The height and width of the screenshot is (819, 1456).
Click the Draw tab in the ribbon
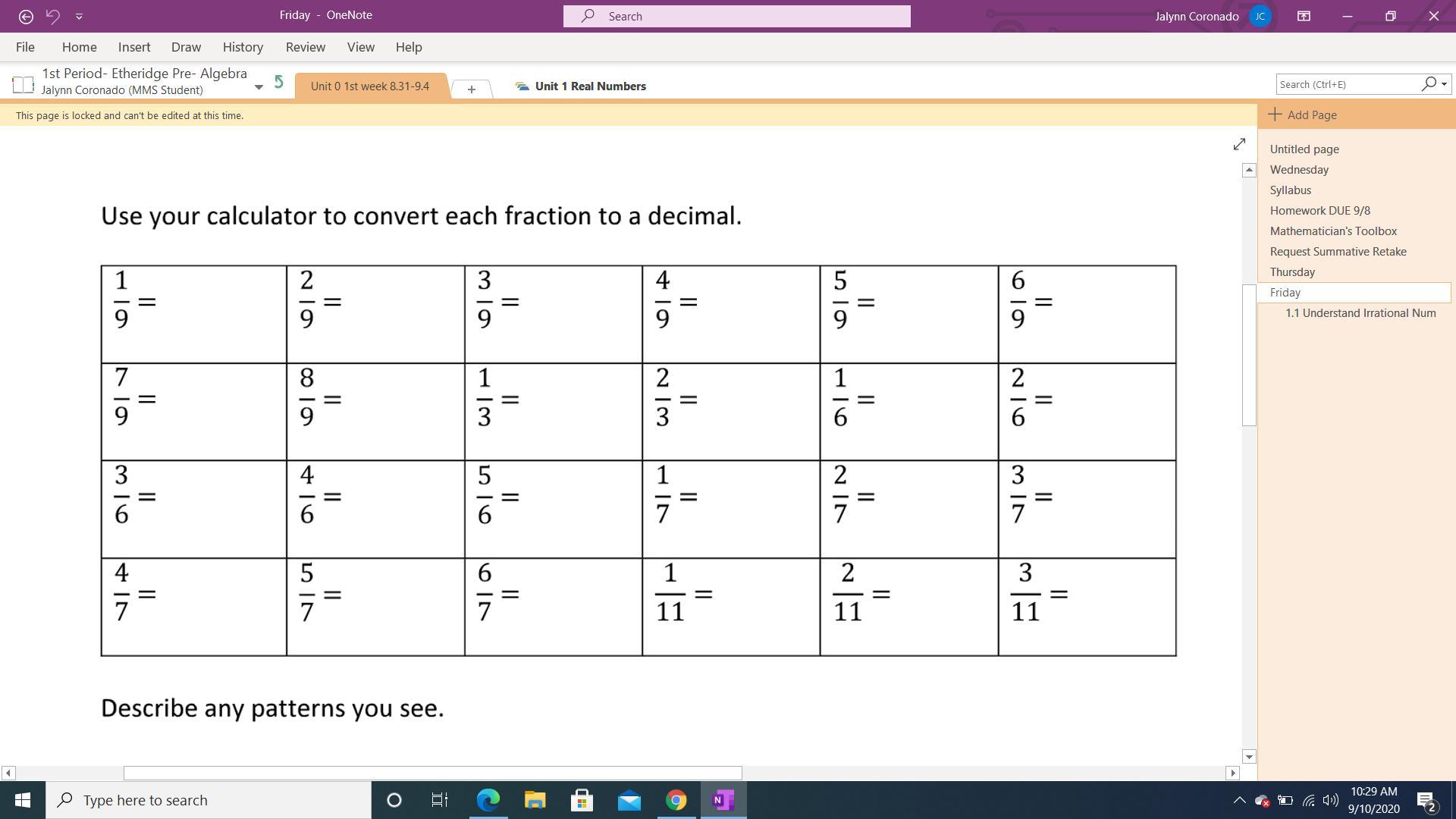(185, 47)
